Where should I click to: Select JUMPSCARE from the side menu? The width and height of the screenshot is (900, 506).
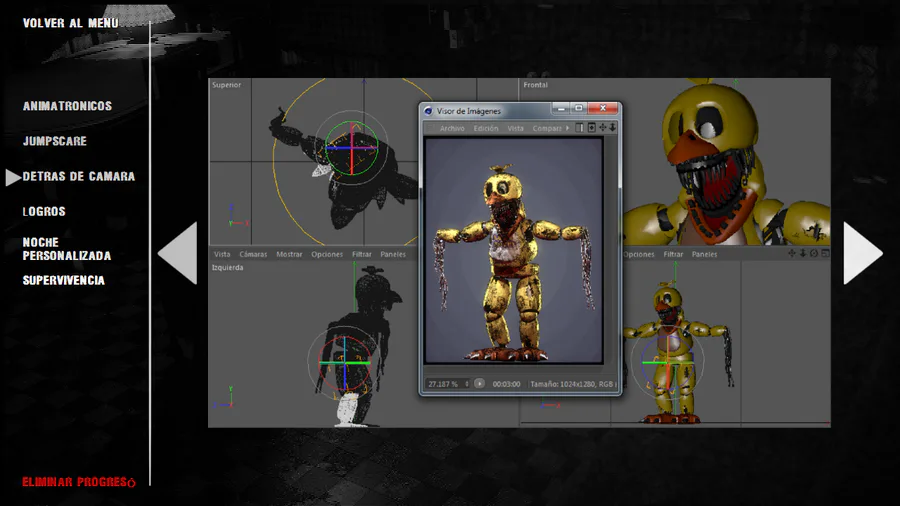(55, 141)
